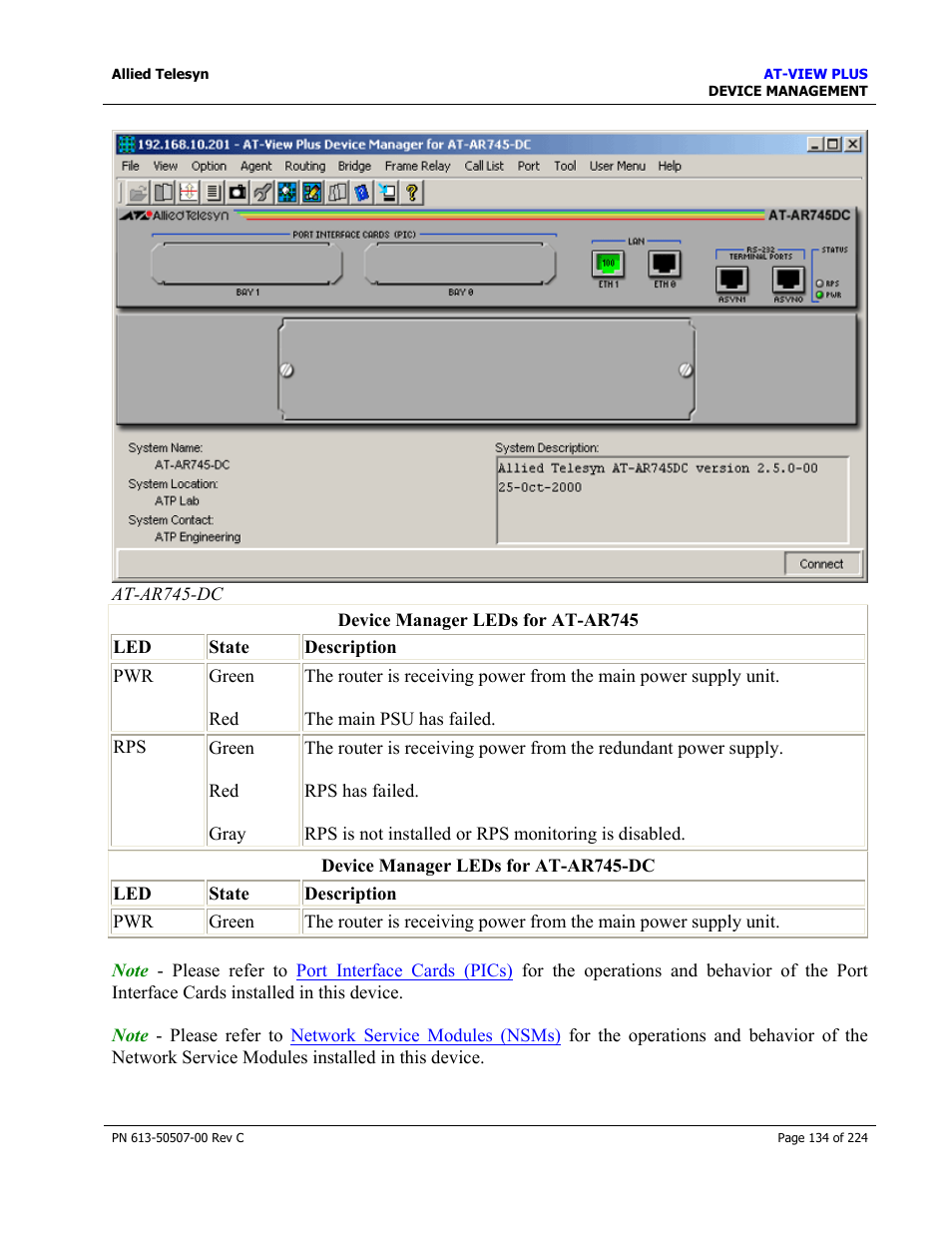Click the Connect button
The image size is (952, 1233).
click(x=821, y=564)
